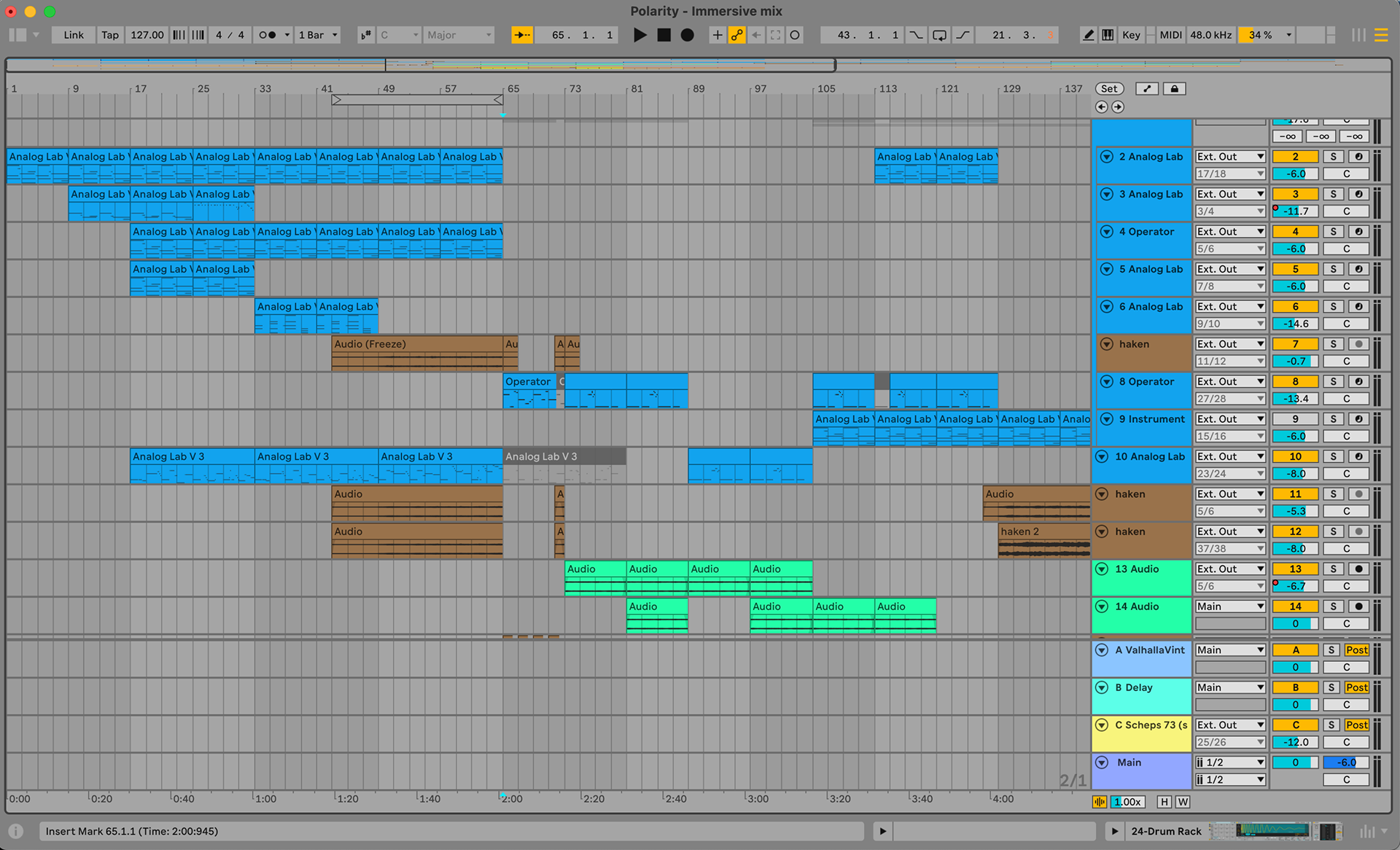
Task: Toggle track 7 haken activator
Action: coord(1295,344)
